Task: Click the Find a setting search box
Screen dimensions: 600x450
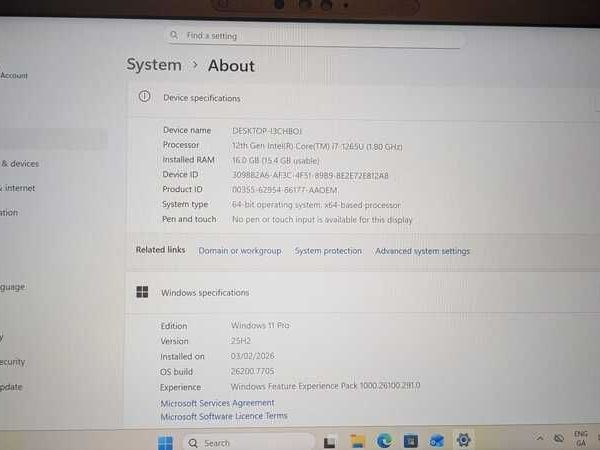Action: [314, 36]
